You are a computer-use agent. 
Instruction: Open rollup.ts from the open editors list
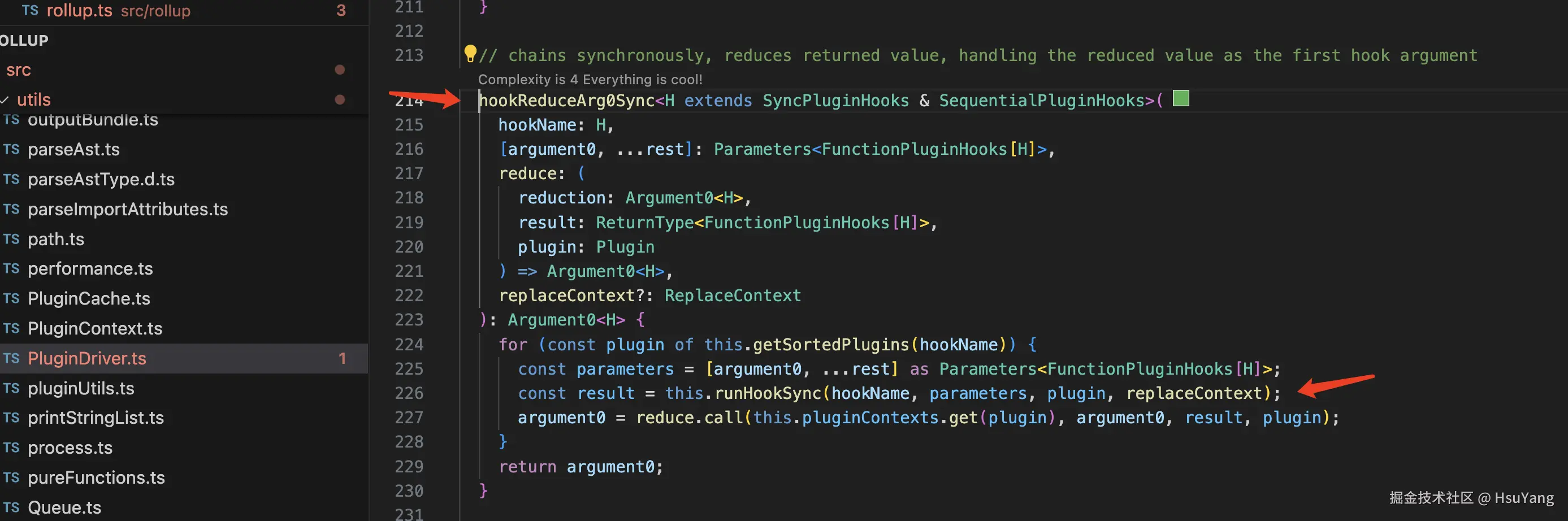(80, 10)
